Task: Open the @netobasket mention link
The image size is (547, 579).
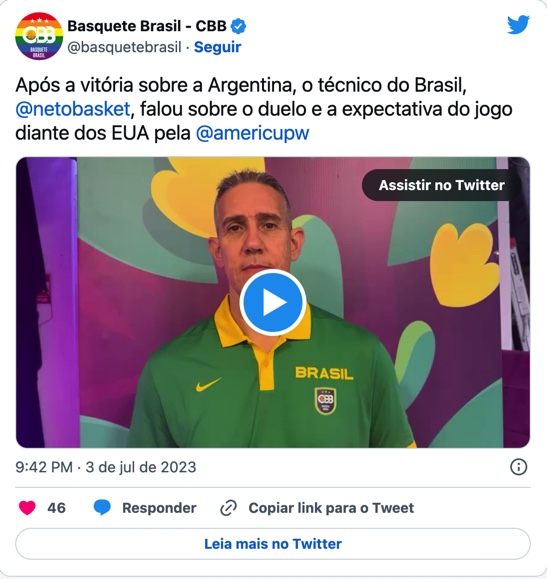Action: click(x=73, y=109)
